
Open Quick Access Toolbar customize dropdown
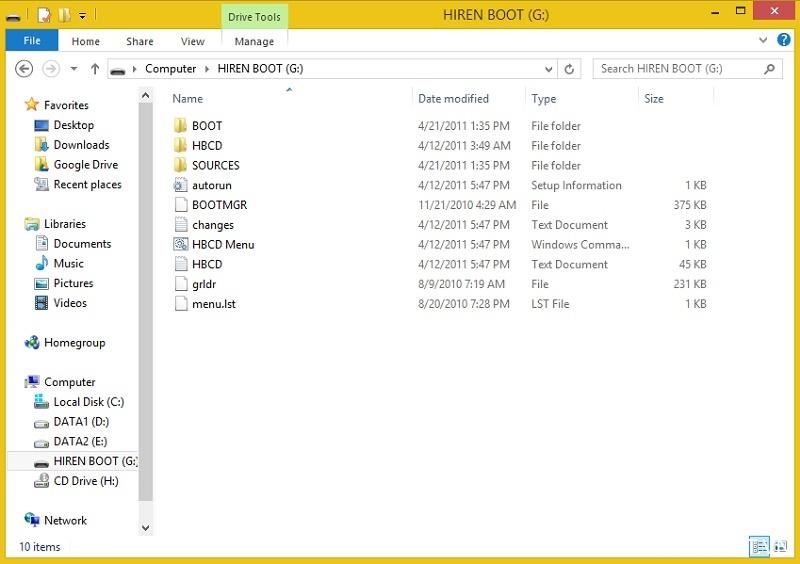(82, 15)
